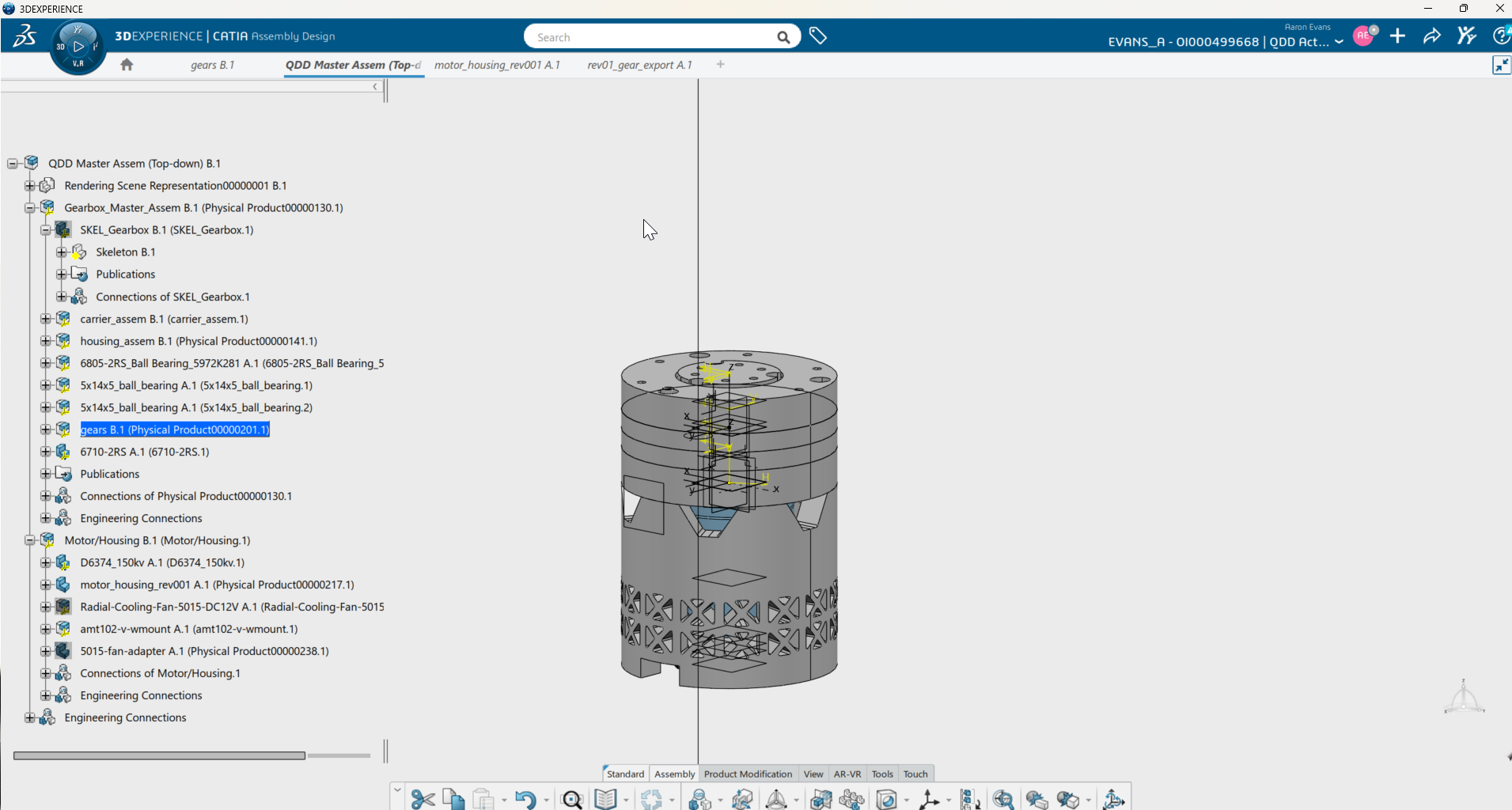Expand the carrier_assem B.1 node

point(46,319)
